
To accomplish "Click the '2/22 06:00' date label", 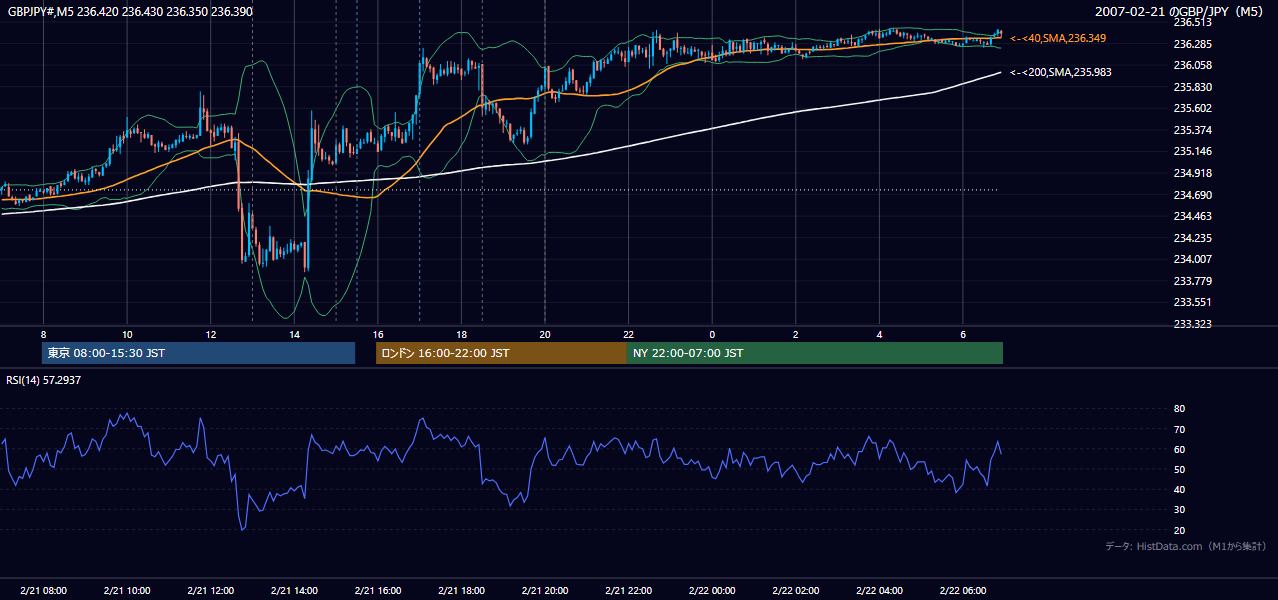I will coord(962,591).
